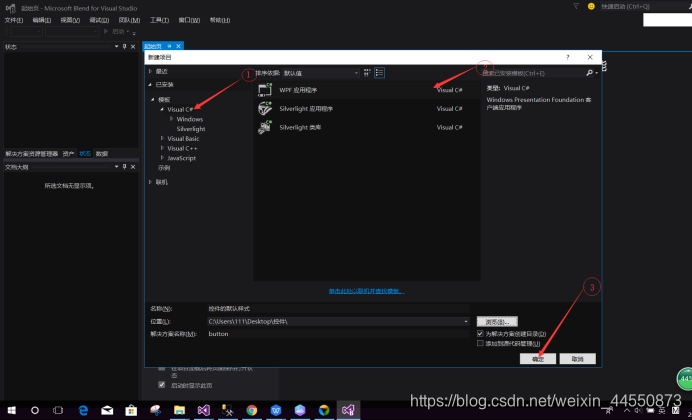
Task: Open Task View in taskbar
Action: 58,410
